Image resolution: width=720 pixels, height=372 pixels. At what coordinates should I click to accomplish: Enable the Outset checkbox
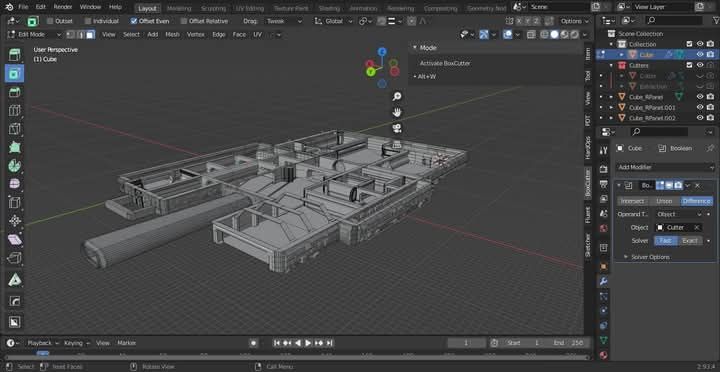click(51, 21)
